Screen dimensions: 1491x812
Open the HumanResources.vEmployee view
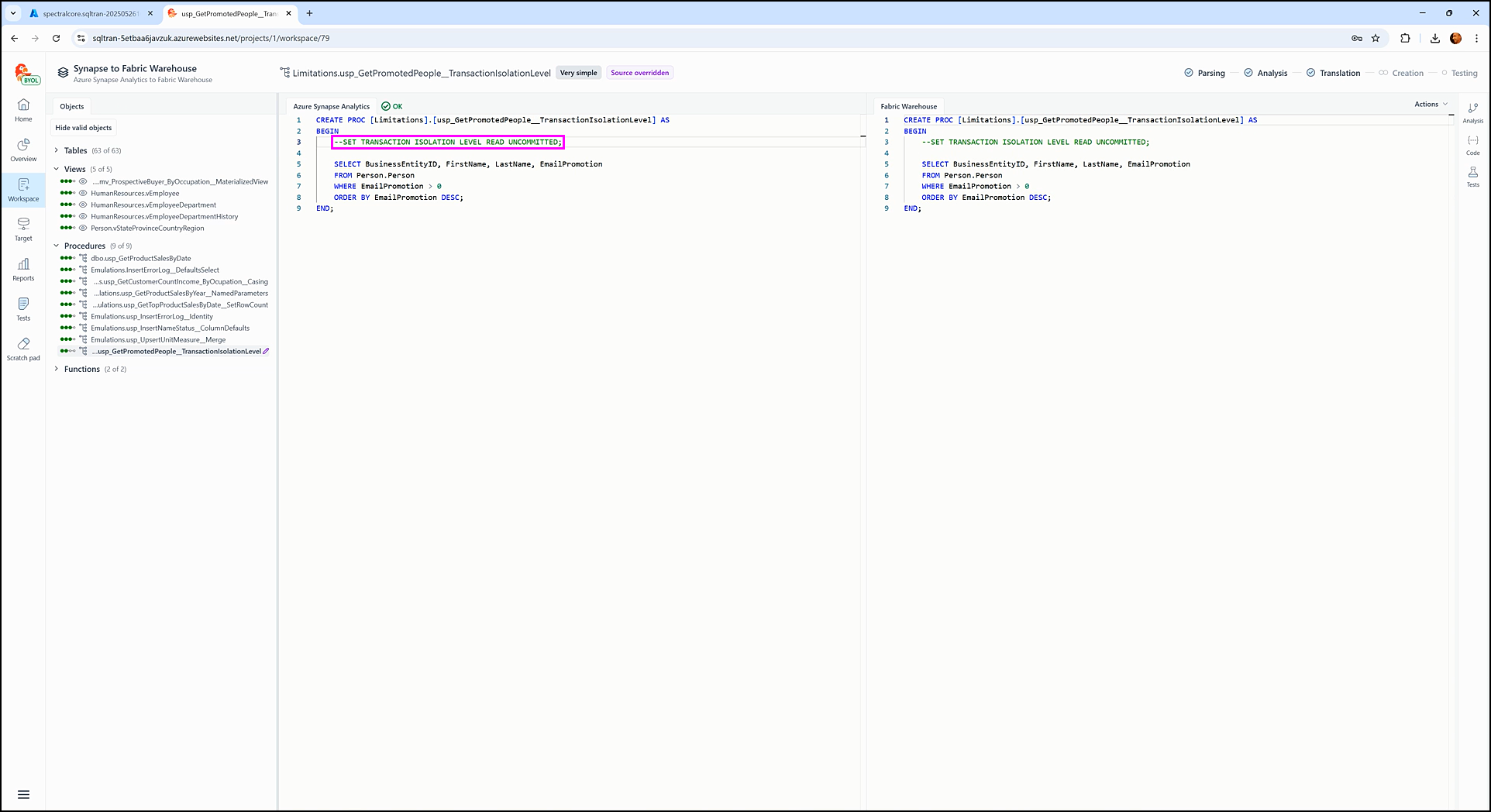(x=135, y=194)
